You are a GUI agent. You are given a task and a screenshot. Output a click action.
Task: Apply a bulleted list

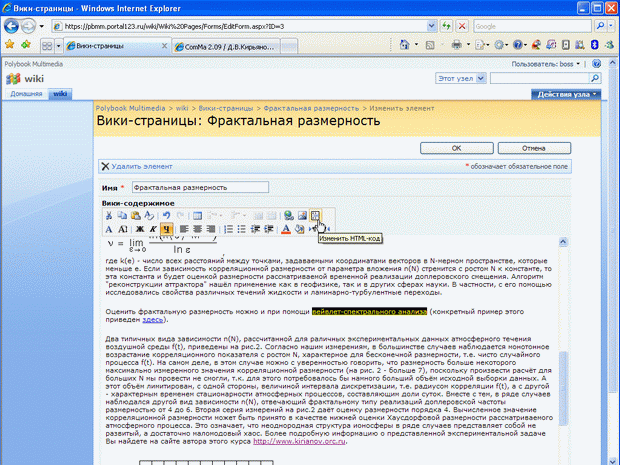pos(242,229)
